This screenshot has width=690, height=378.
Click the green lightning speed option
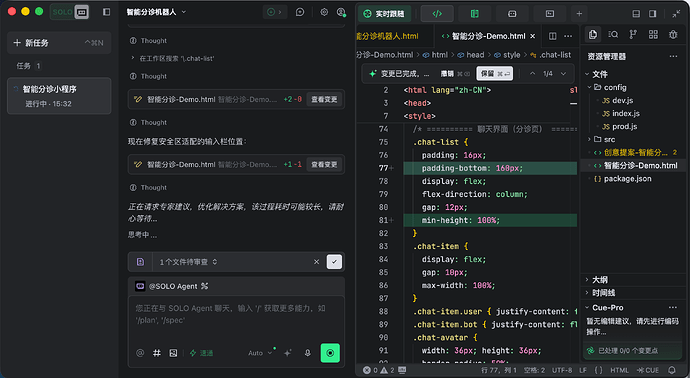click(202, 353)
